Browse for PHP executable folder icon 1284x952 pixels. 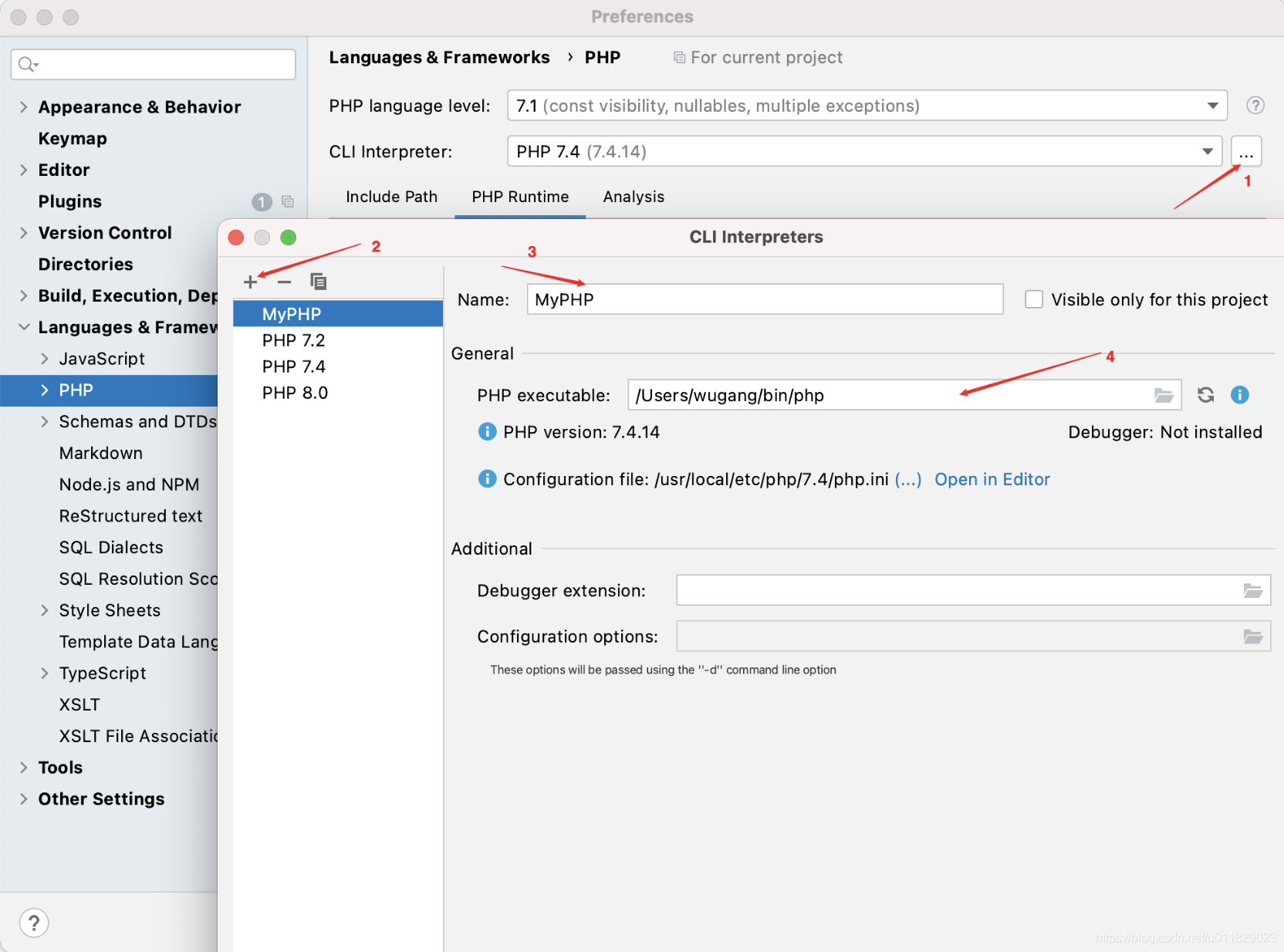tap(1164, 396)
